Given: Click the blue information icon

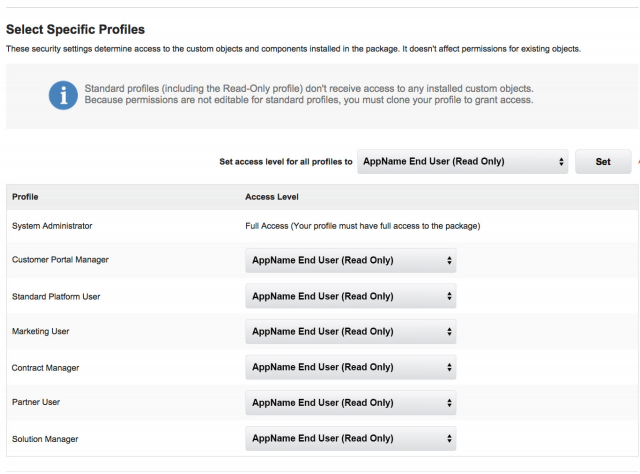Looking at the screenshot, I should [x=63, y=95].
